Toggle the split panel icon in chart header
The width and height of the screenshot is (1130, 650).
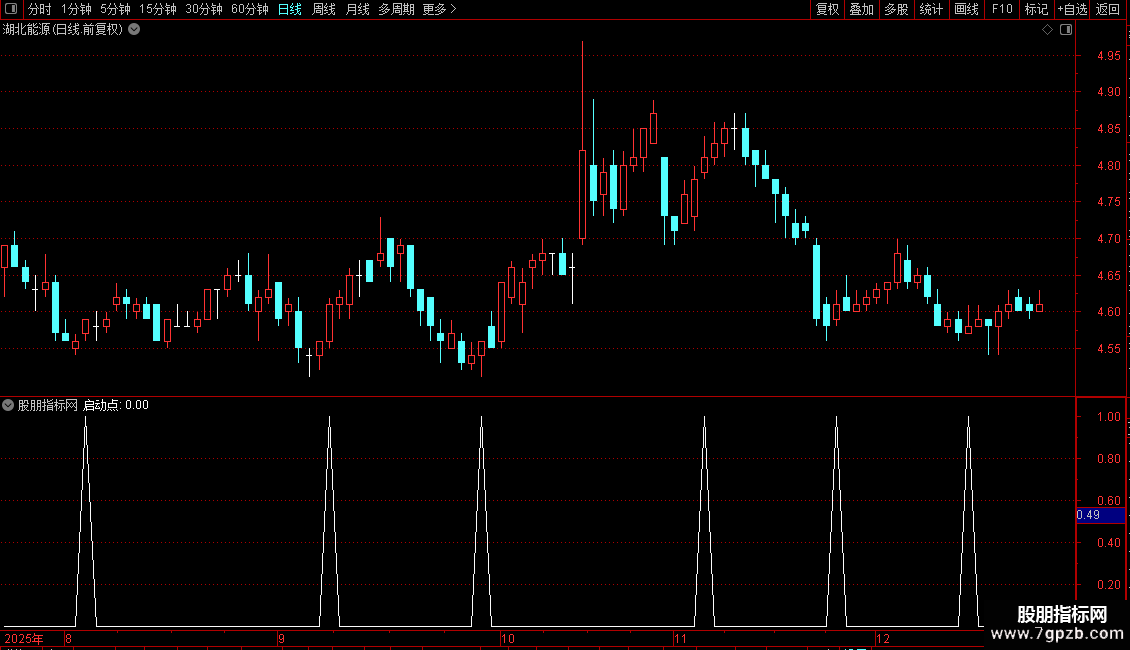pyautogui.click(x=1066, y=30)
